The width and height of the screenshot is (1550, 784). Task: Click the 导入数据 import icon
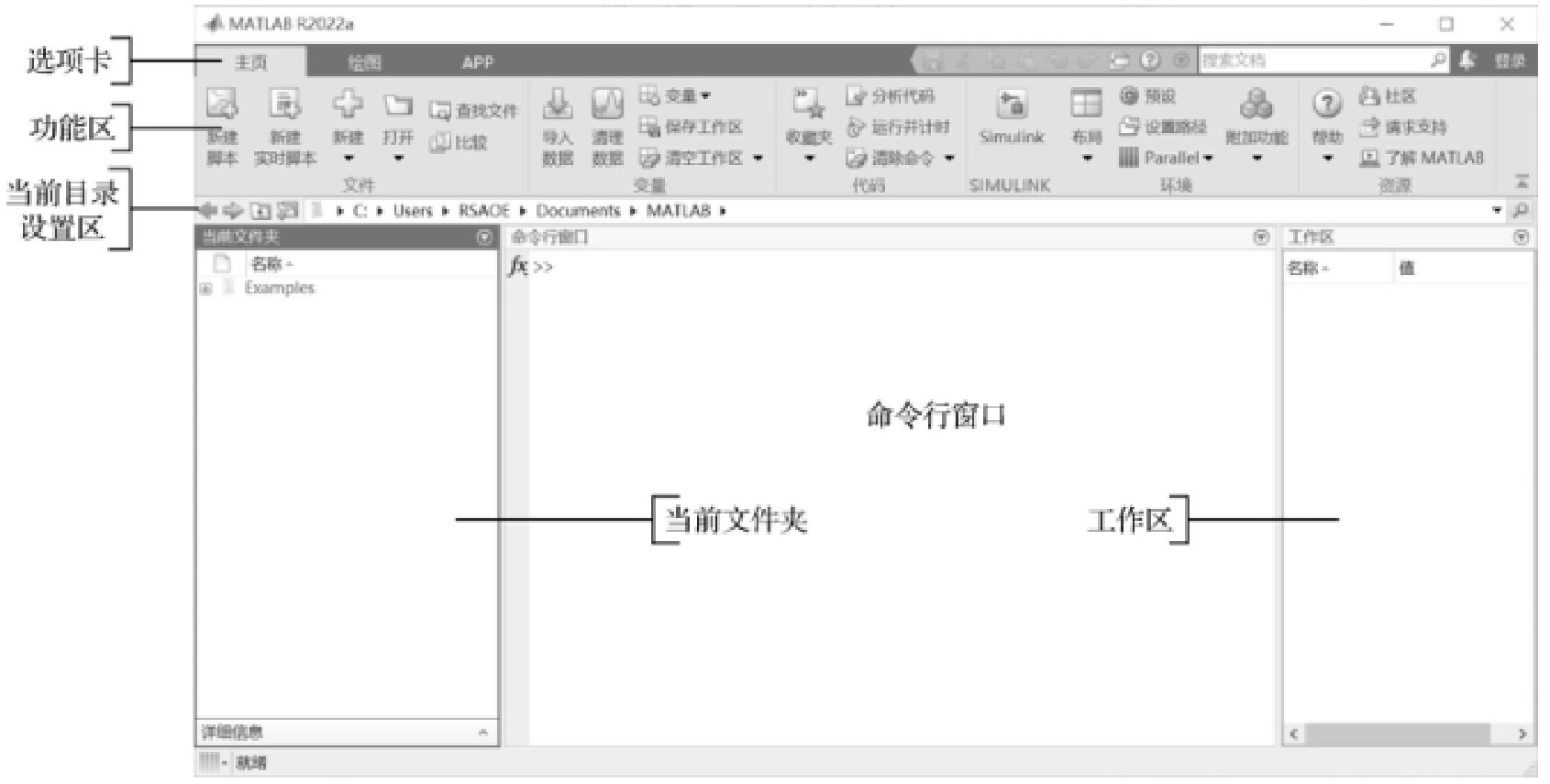click(558, 104)
